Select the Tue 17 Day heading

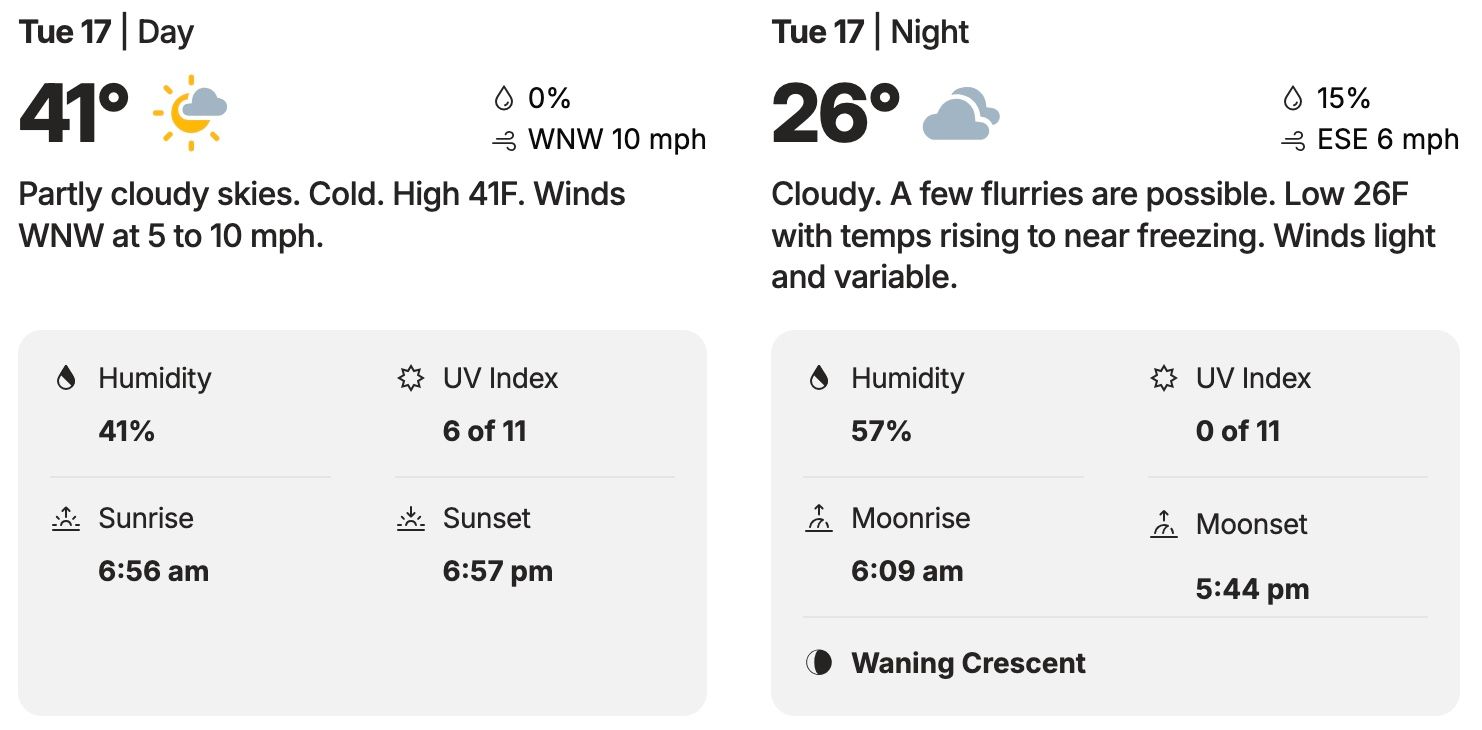[x=106, y=32]
